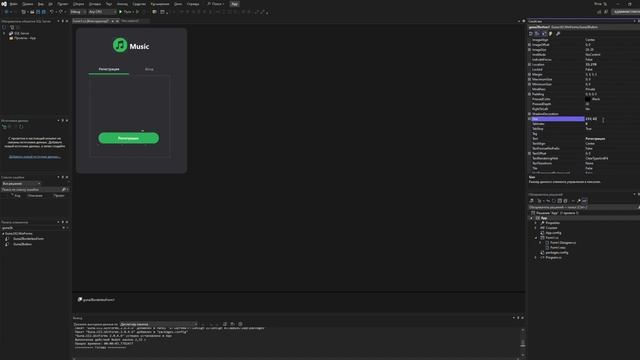
Task: Select the Вход tab on the form
Action: (x=149, y=69)
